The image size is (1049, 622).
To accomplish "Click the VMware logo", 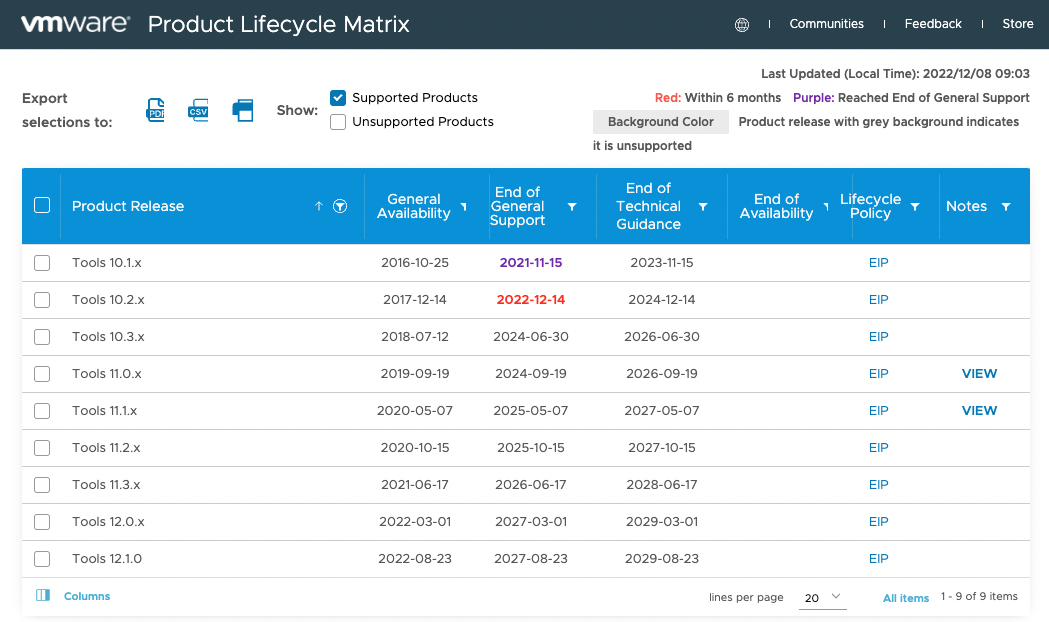I will pos(75,24).
